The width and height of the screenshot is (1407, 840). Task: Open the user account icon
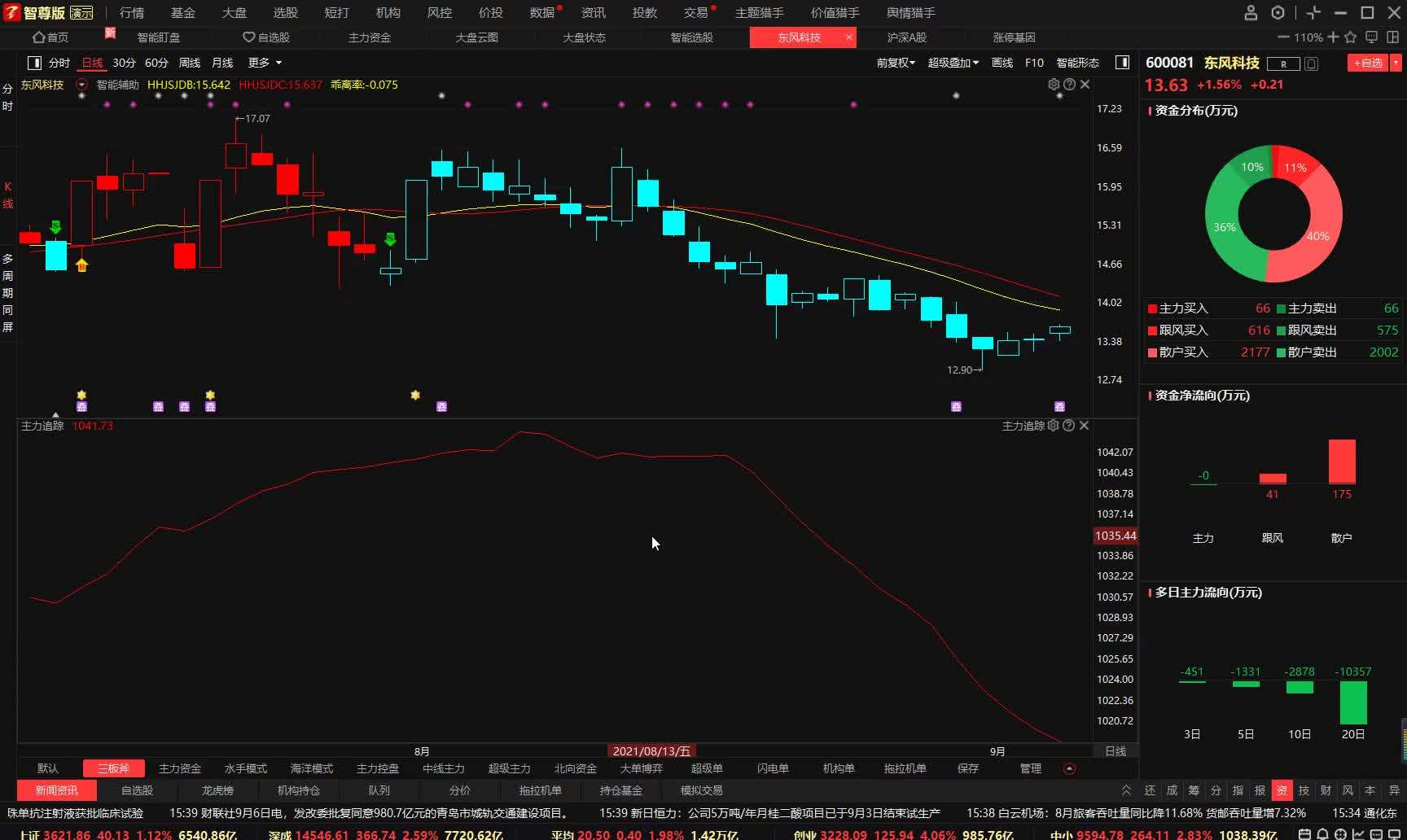pos(1251,12)
